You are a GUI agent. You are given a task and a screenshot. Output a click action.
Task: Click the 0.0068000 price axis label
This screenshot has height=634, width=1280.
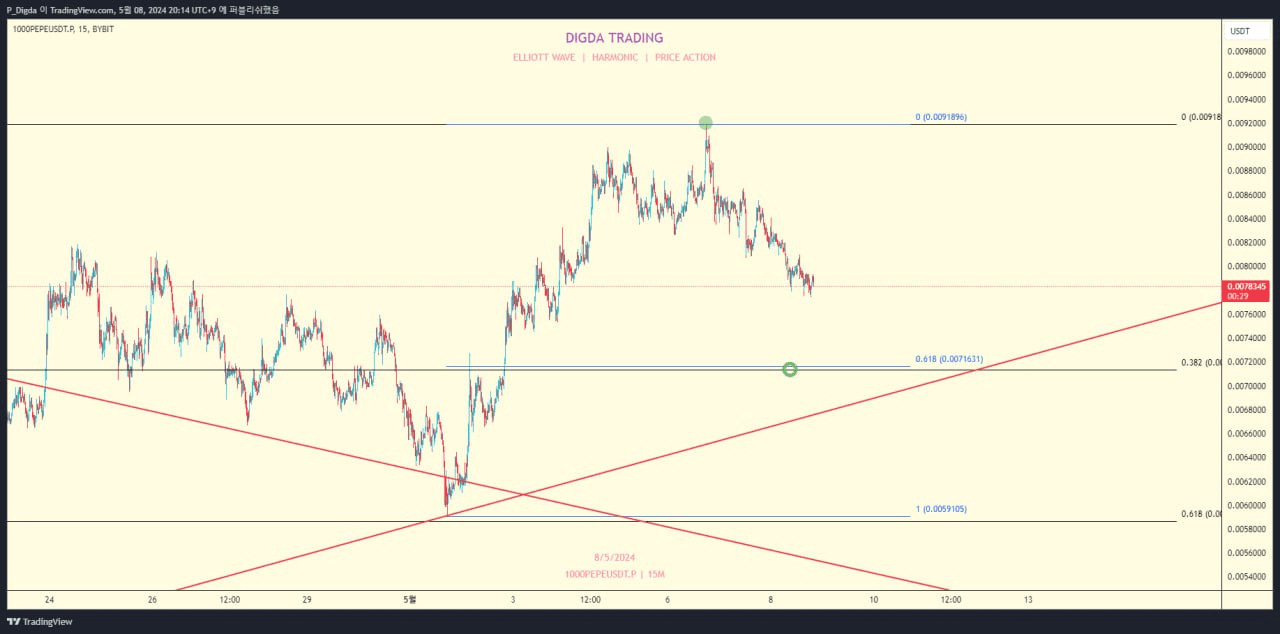(x=1248, y=410)
